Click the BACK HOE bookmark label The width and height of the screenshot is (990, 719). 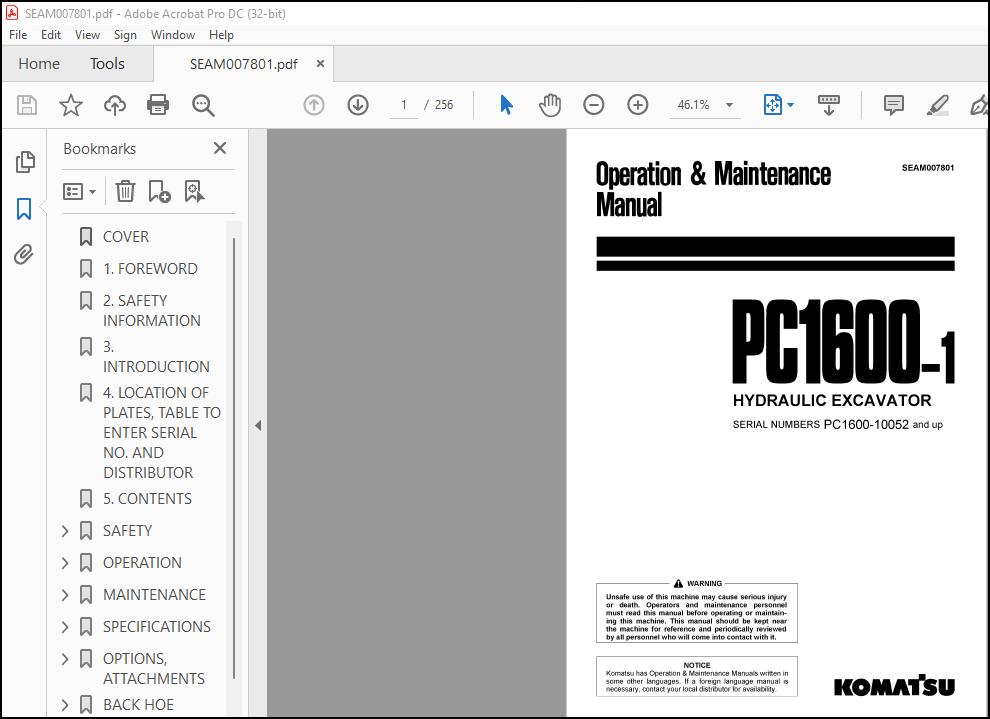(138, 705)
